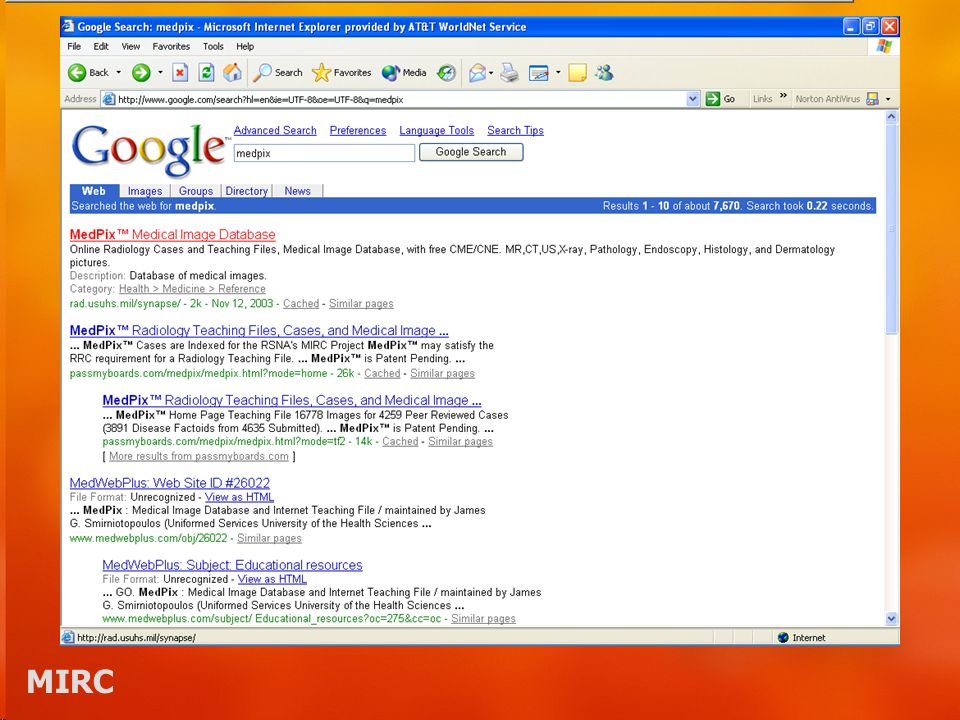Image resolution: width=960 pixels, height=720 pixels.
Task: Expand the Mail button dropdown arrow
Action: [x=491, y=73]
